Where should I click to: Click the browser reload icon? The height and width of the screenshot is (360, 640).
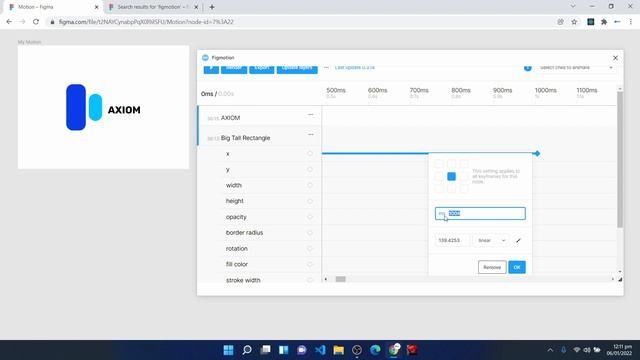point(36,22)
